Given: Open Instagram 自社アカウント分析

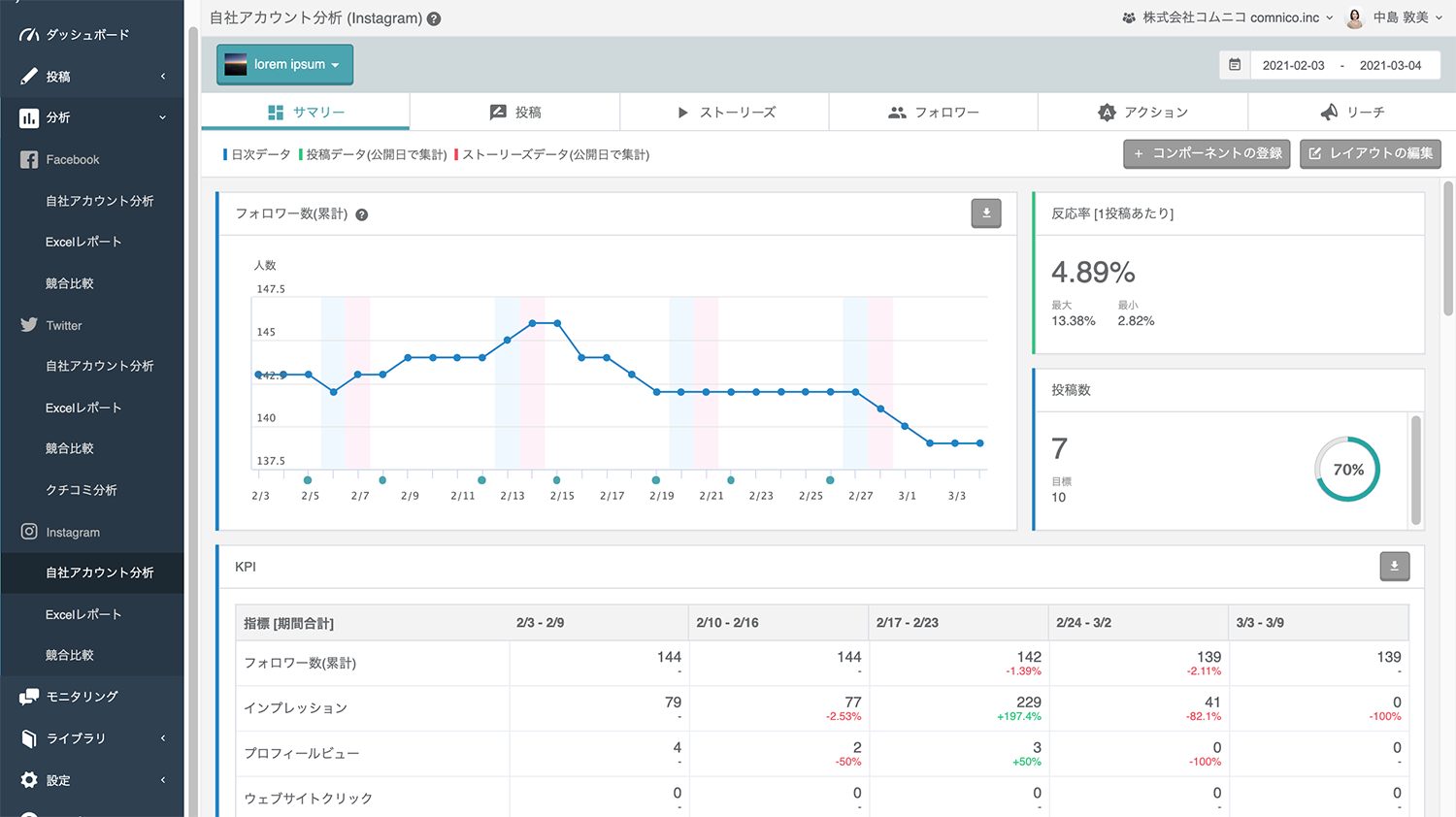Looking at the screenshot, I should [x=100, y=572].
